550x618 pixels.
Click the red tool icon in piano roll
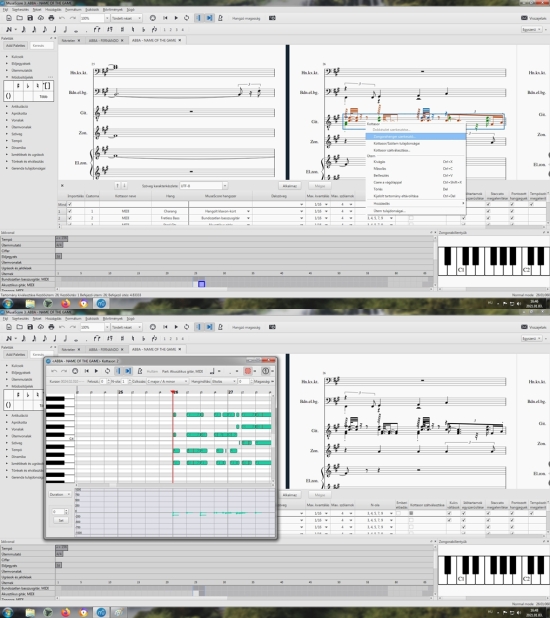point(248,371)
